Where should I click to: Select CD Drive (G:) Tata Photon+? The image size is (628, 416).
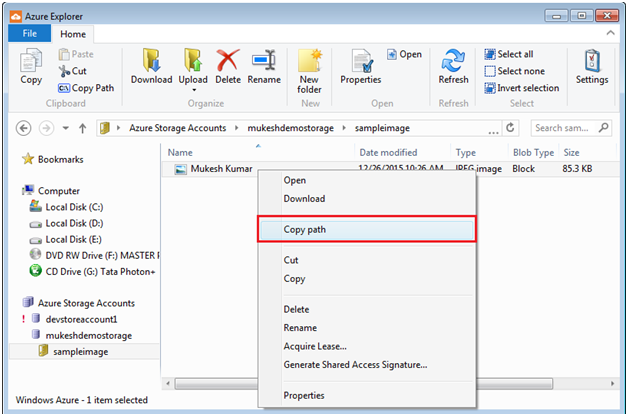(92, 271)
